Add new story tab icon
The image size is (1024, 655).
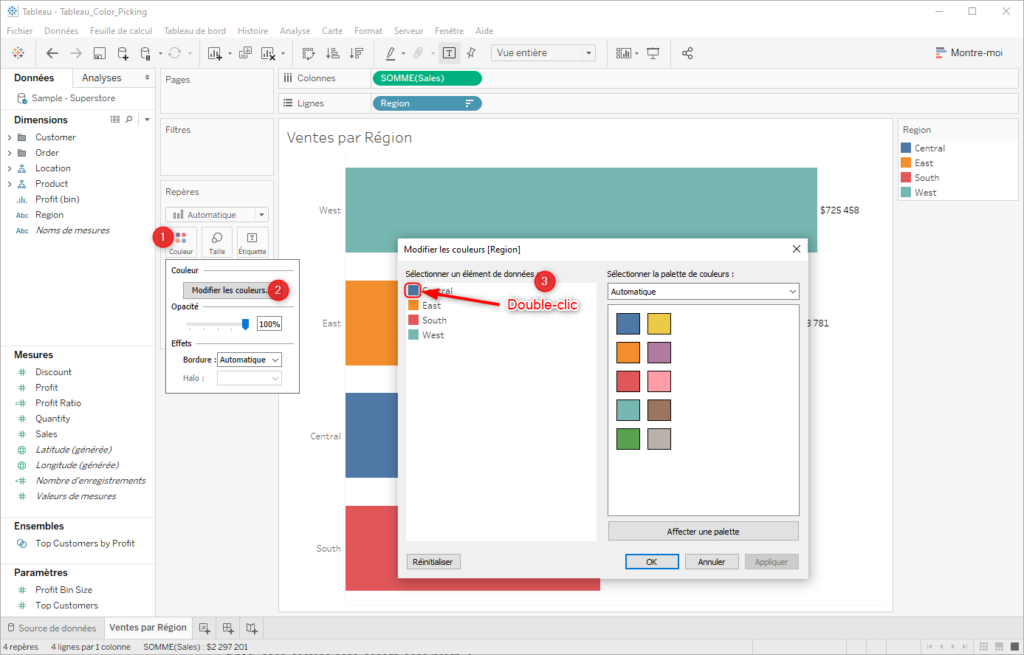pos(251,628)
